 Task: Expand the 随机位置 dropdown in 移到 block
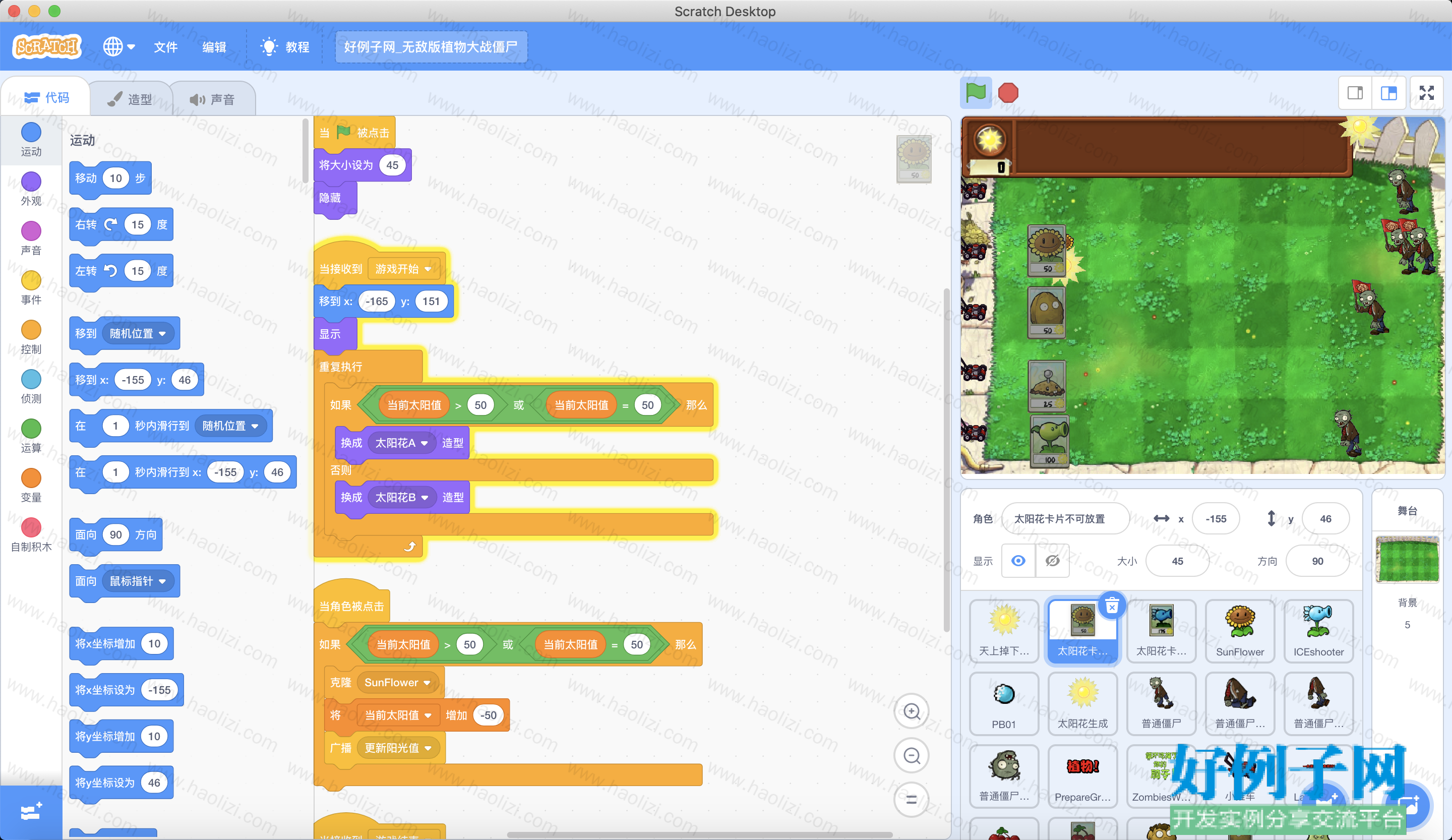pos(138,334)
